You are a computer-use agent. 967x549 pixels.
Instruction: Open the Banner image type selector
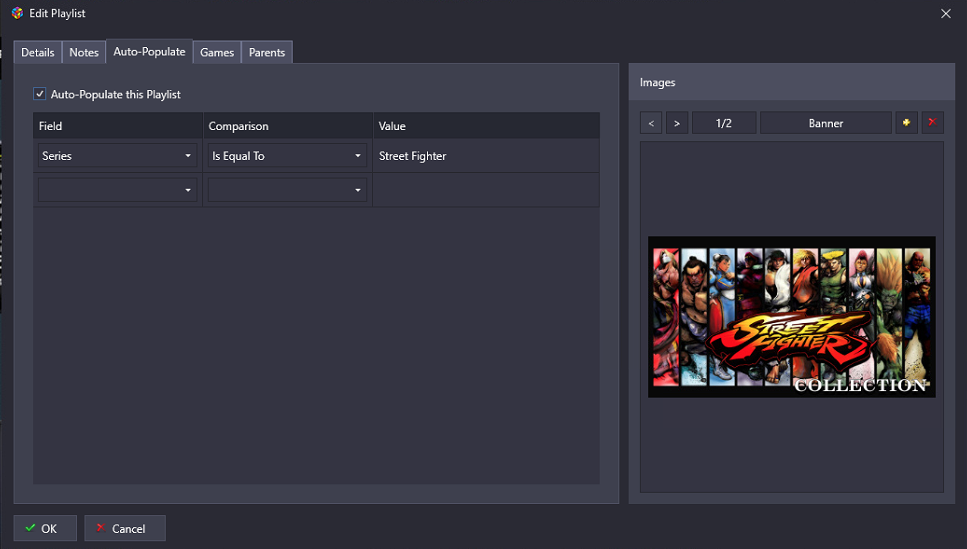tap(826, 123)
